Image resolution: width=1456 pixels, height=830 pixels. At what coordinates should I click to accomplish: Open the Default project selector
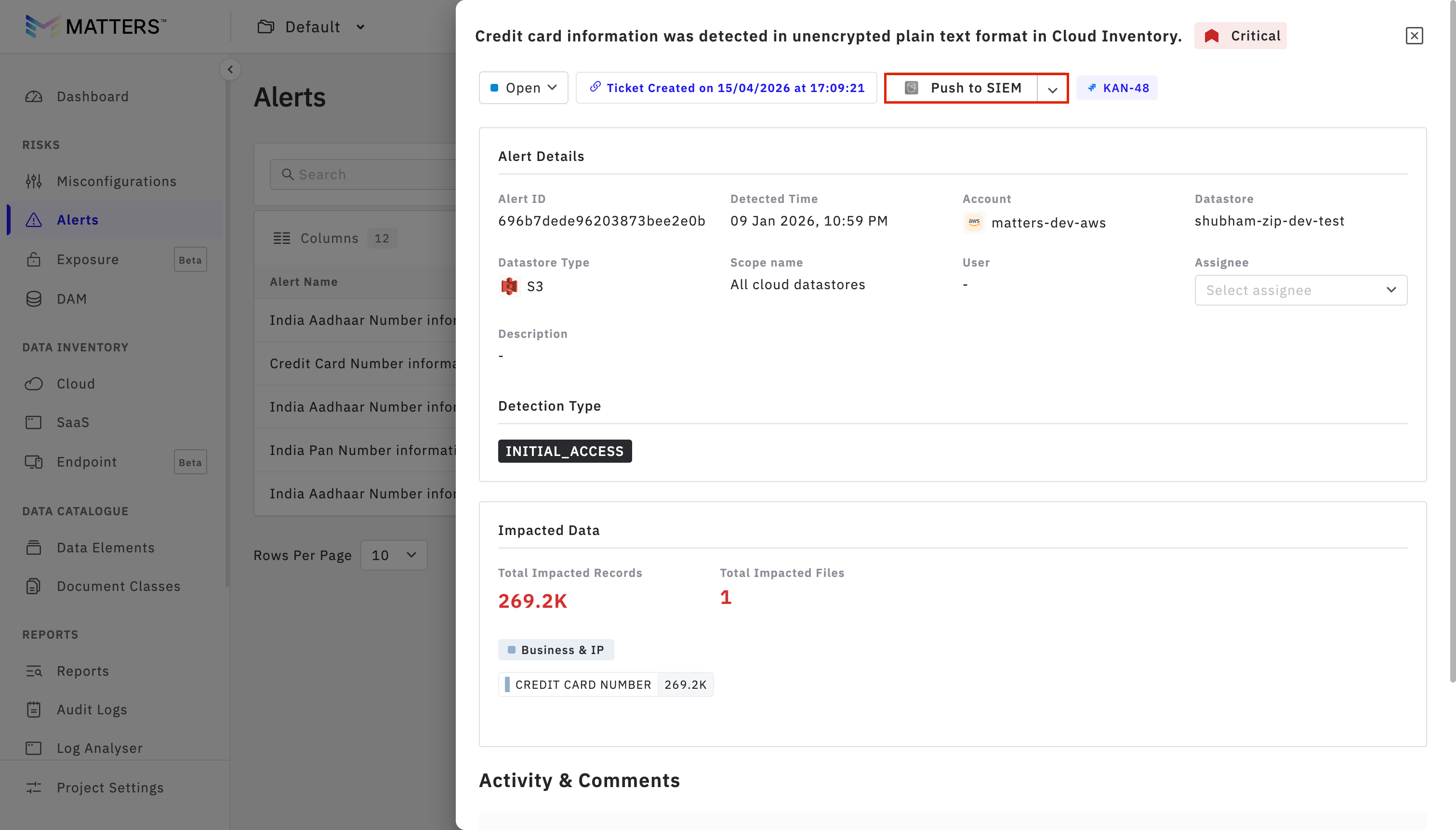[311, 27]
